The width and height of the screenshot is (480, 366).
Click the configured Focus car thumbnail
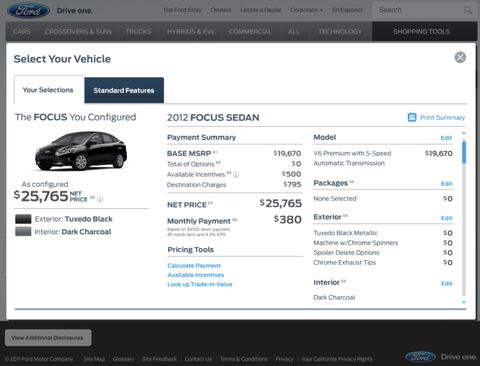pos(81,151)
